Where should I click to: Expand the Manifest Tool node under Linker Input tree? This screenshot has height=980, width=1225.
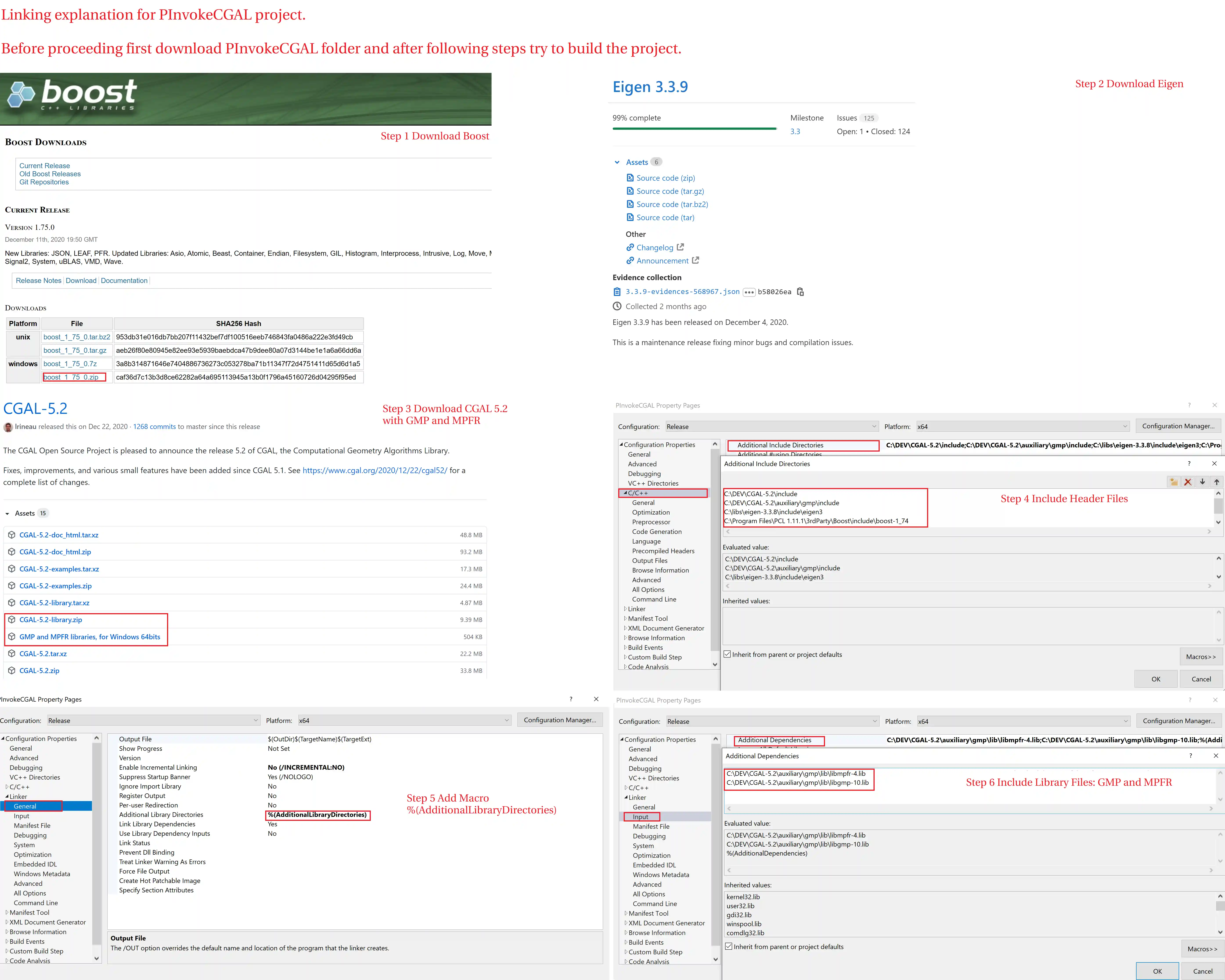pos(626,913)
